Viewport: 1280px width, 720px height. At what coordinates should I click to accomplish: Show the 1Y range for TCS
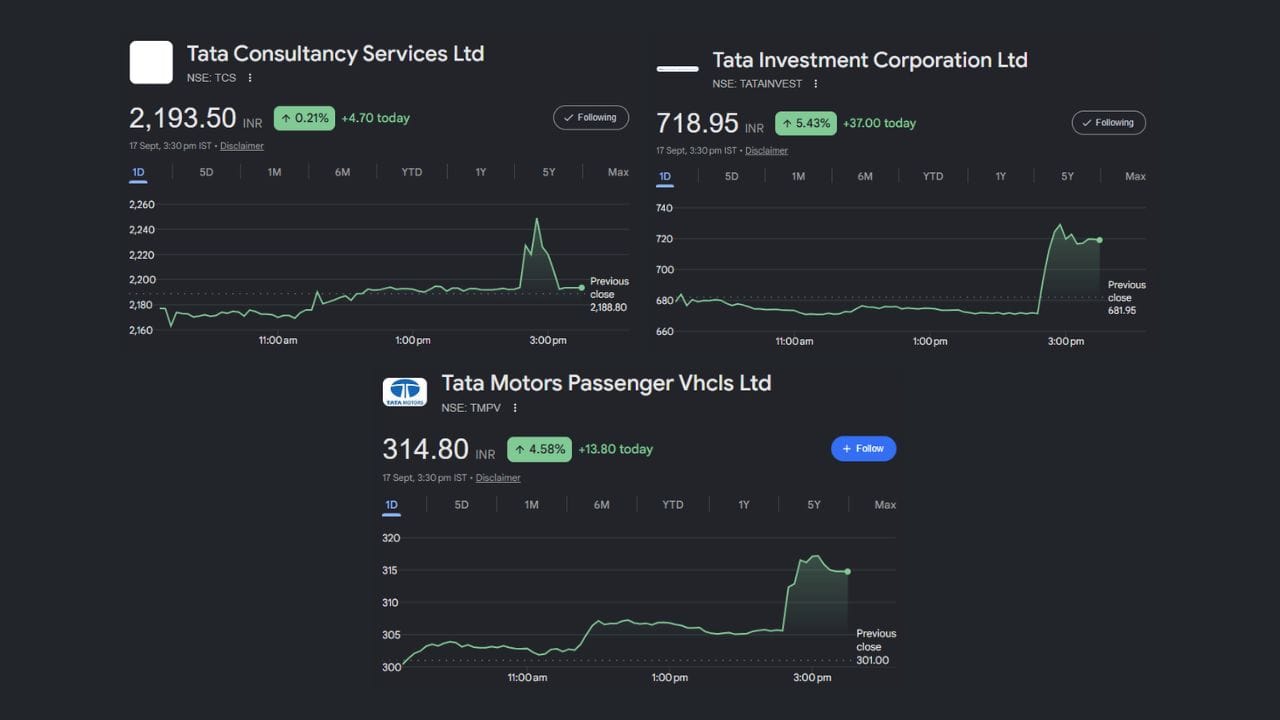[x=481, y=172]
